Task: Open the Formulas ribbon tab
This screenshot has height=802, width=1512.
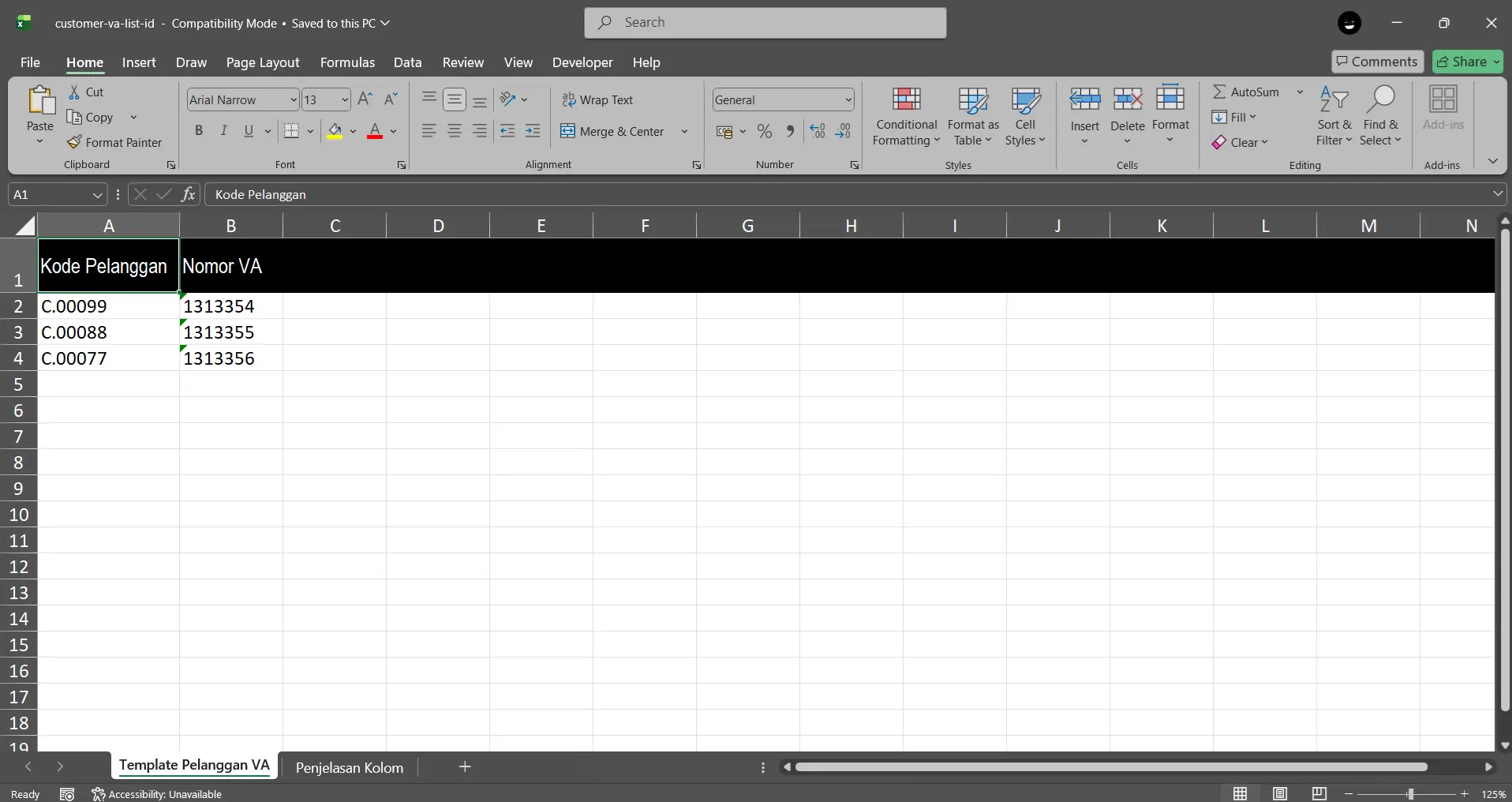Action: pos(347,62)
